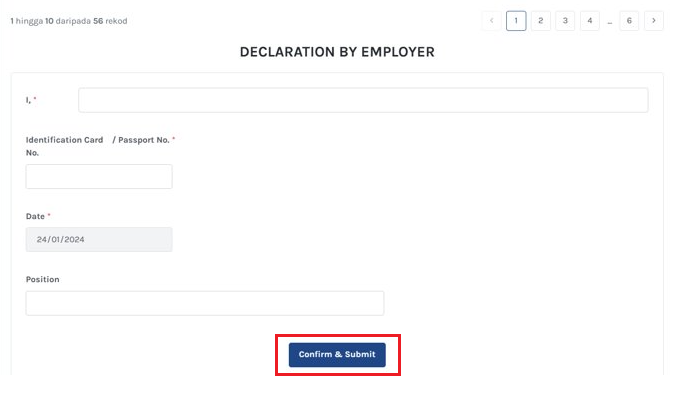Focus the Position text field

coord(205,303)
